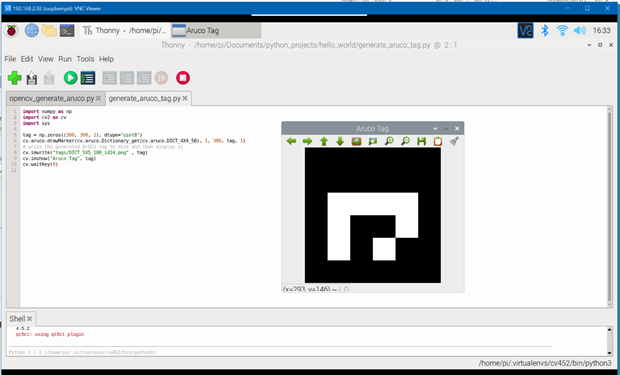Save the image using green floppy icon
This screenshot has width=620, height=375.
pyautogui.click(x=422, y=141)
